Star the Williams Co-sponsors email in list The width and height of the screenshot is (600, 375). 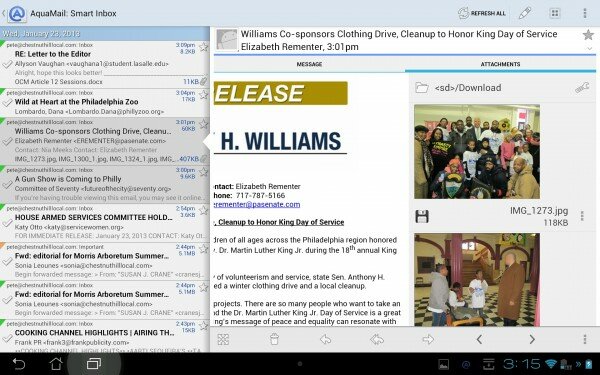click(x=204, y=124)
